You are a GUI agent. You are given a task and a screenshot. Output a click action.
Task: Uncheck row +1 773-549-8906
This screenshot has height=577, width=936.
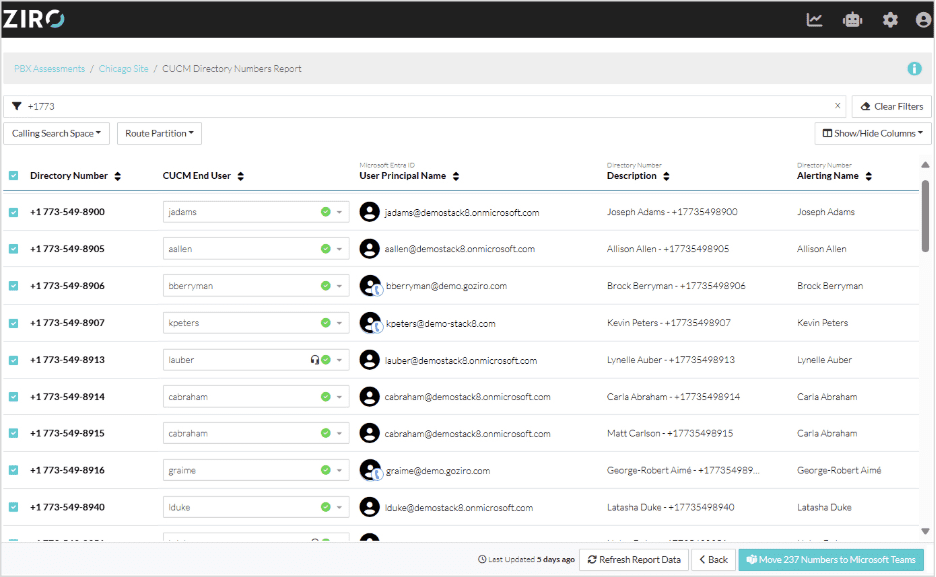[x=14, y=286]
